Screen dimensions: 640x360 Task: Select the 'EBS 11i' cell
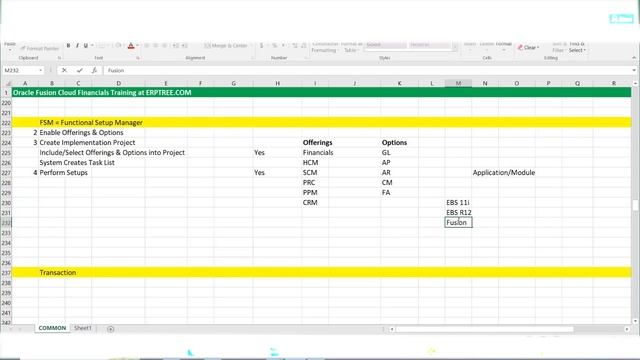tap(458, 202)
